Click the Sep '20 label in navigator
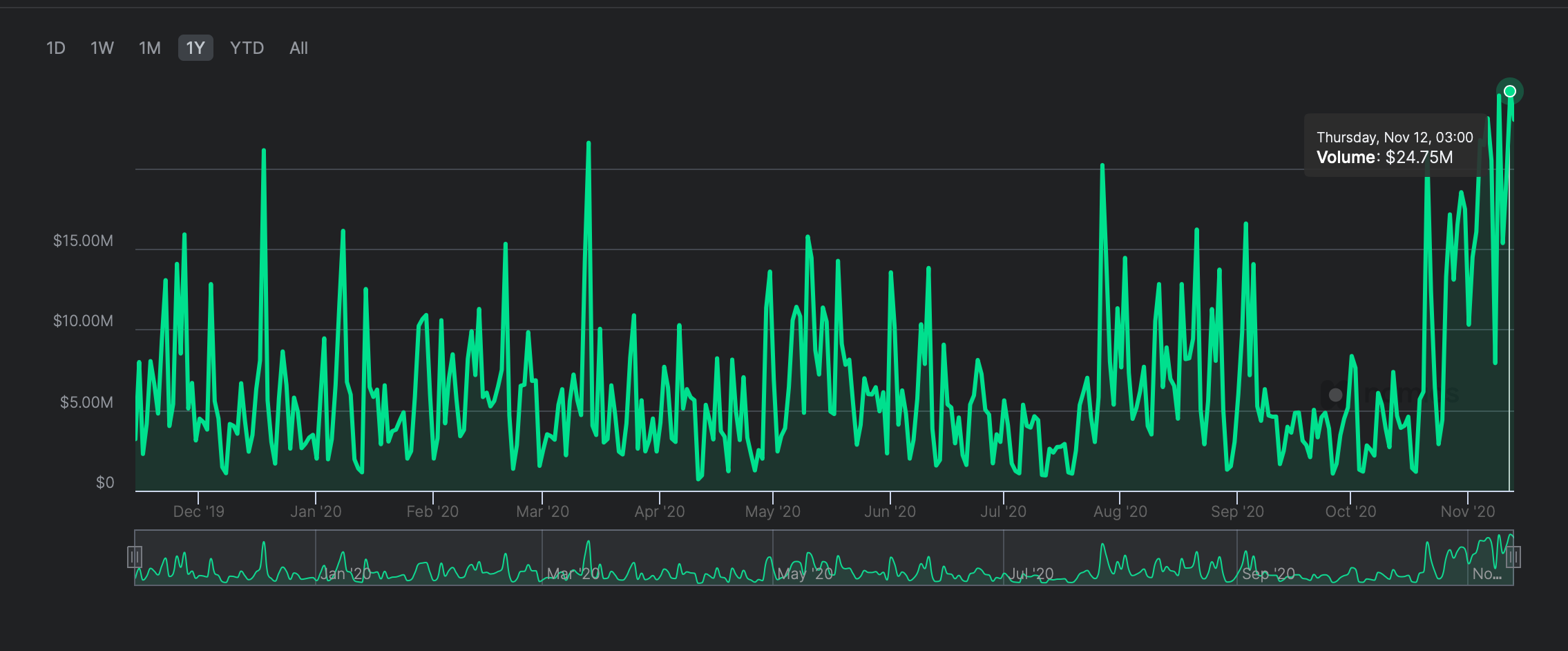The height and width of the screenshot is (651, 1568). point(1268,574)
